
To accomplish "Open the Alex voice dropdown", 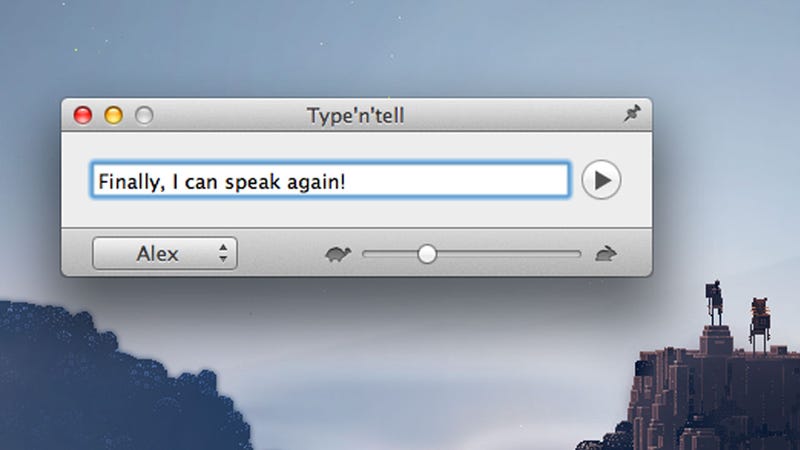I will click(x=165, y=253).
